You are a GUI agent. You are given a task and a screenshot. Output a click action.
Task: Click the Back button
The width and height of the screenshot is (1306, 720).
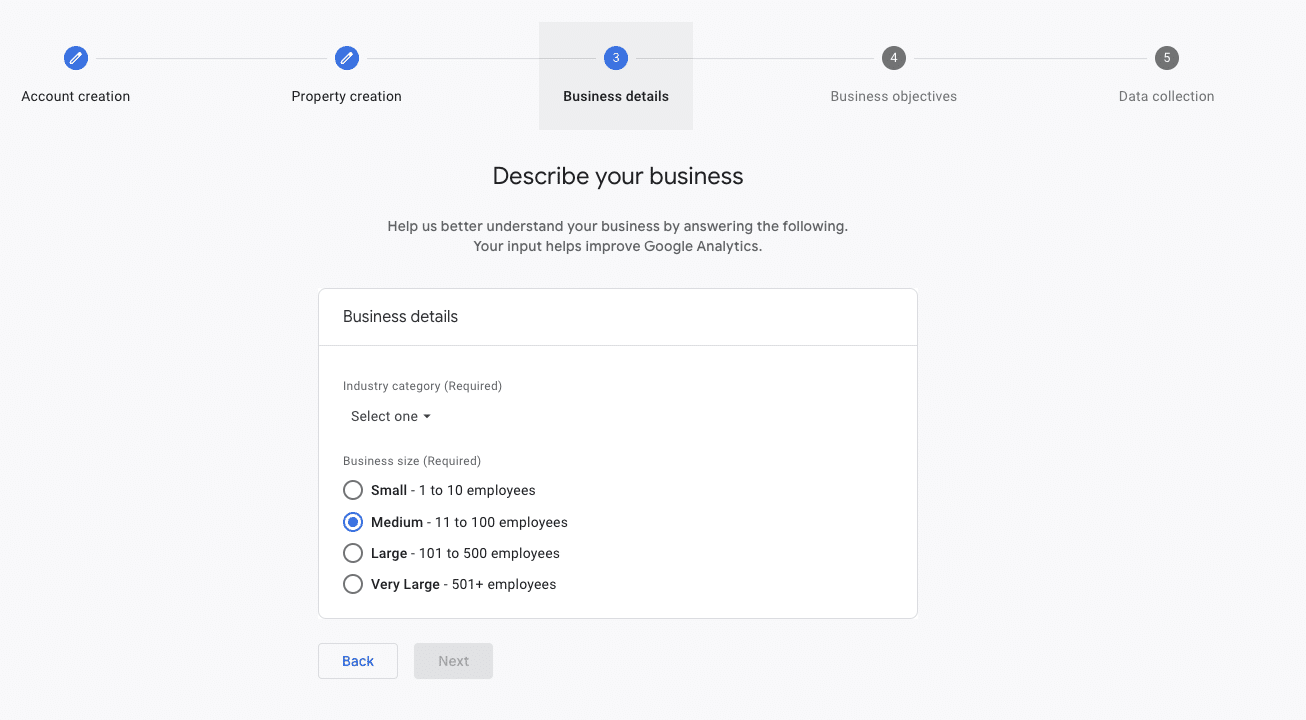(x=358, y=661)
